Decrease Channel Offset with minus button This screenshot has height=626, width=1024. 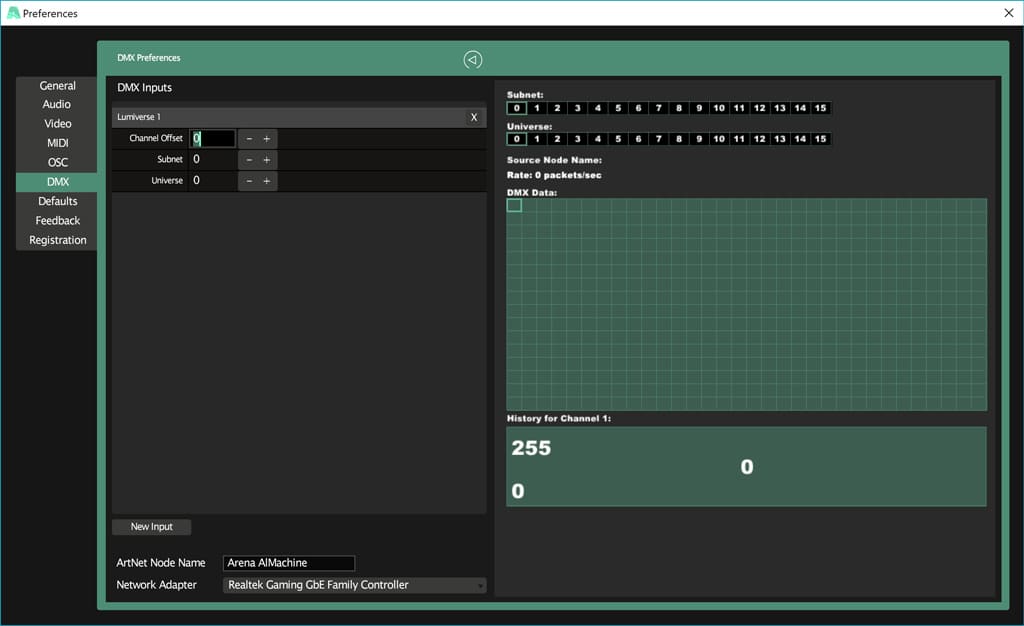point(249,139)
